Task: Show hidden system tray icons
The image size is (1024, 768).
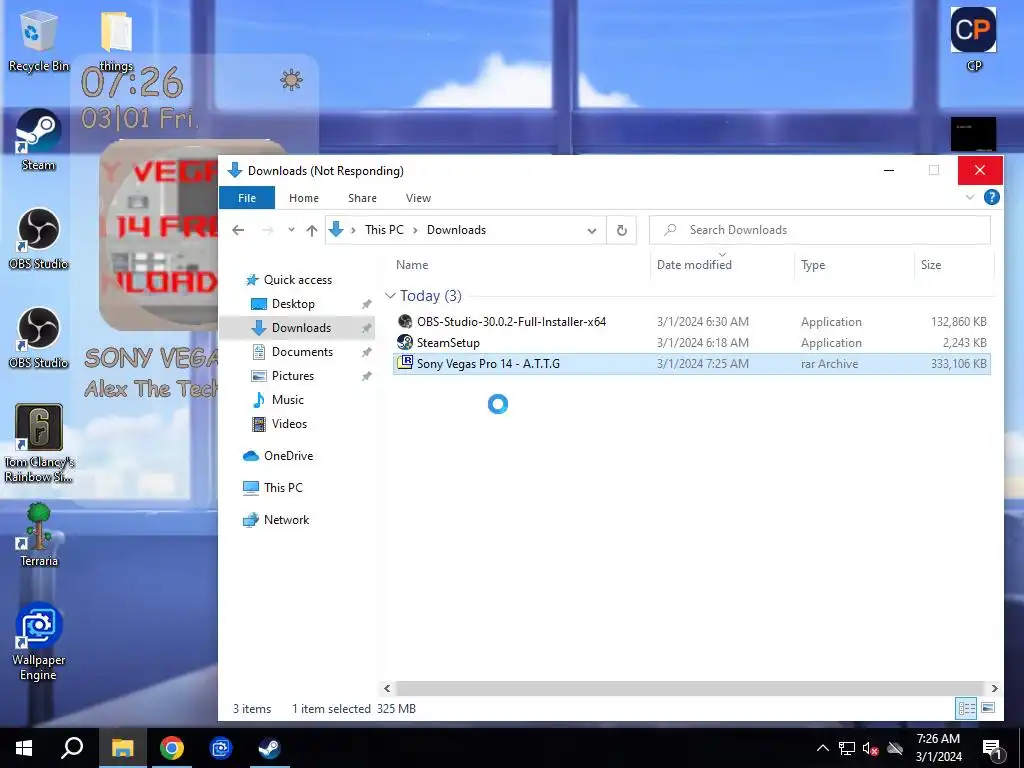Action: [823, 748]
